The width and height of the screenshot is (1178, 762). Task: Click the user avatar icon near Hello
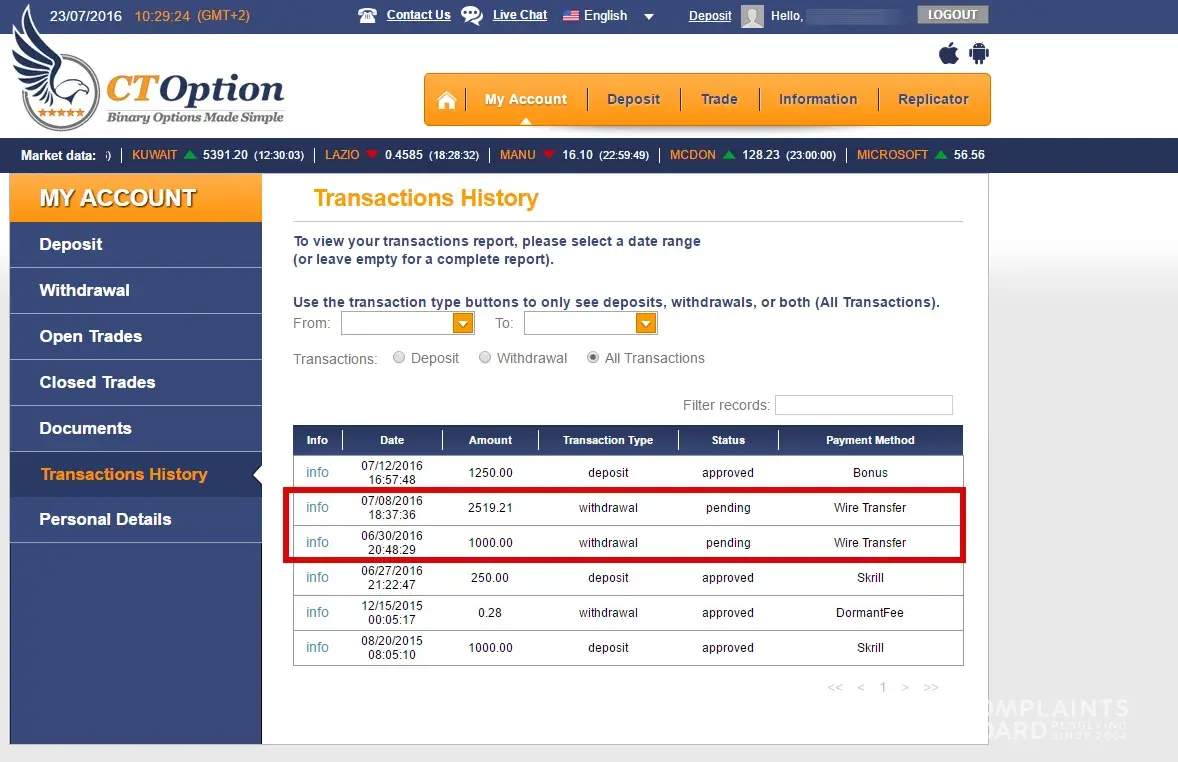coord(752,16)
